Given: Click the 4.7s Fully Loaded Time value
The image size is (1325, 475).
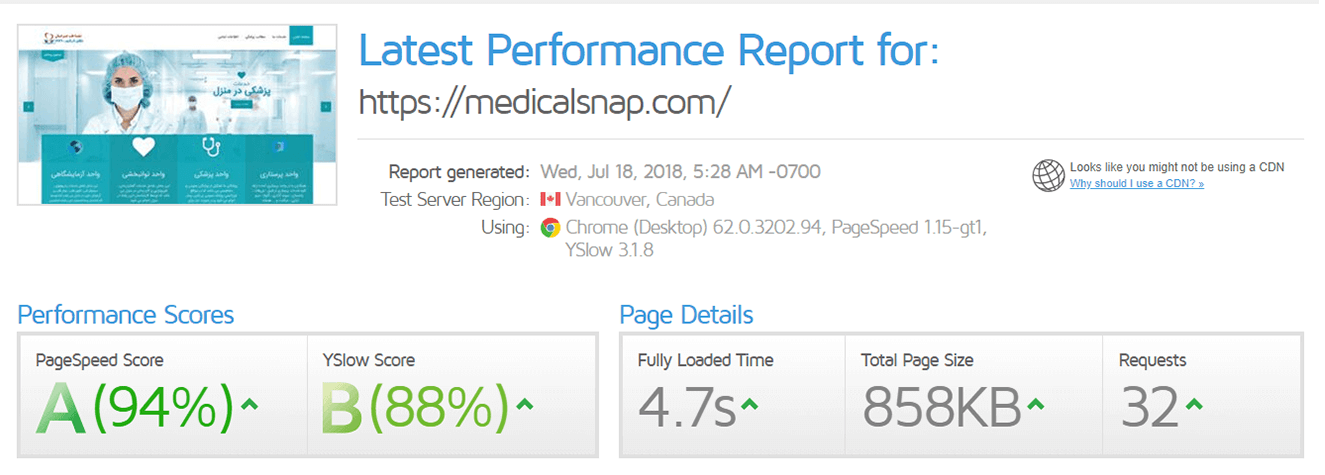Looking at the screenshot, I should 687,406.
